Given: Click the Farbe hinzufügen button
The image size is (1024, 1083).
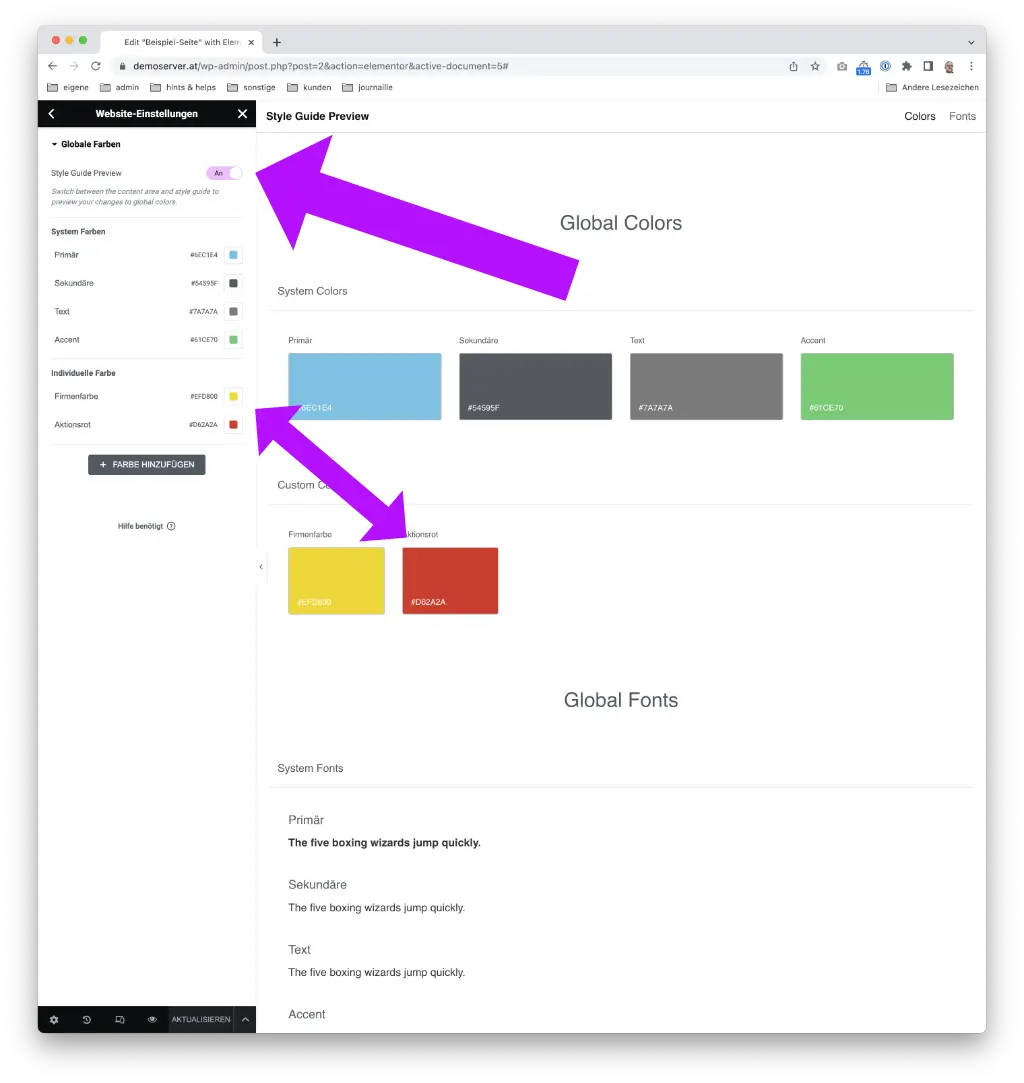Looking at the screenshot, I should (146, 465).
